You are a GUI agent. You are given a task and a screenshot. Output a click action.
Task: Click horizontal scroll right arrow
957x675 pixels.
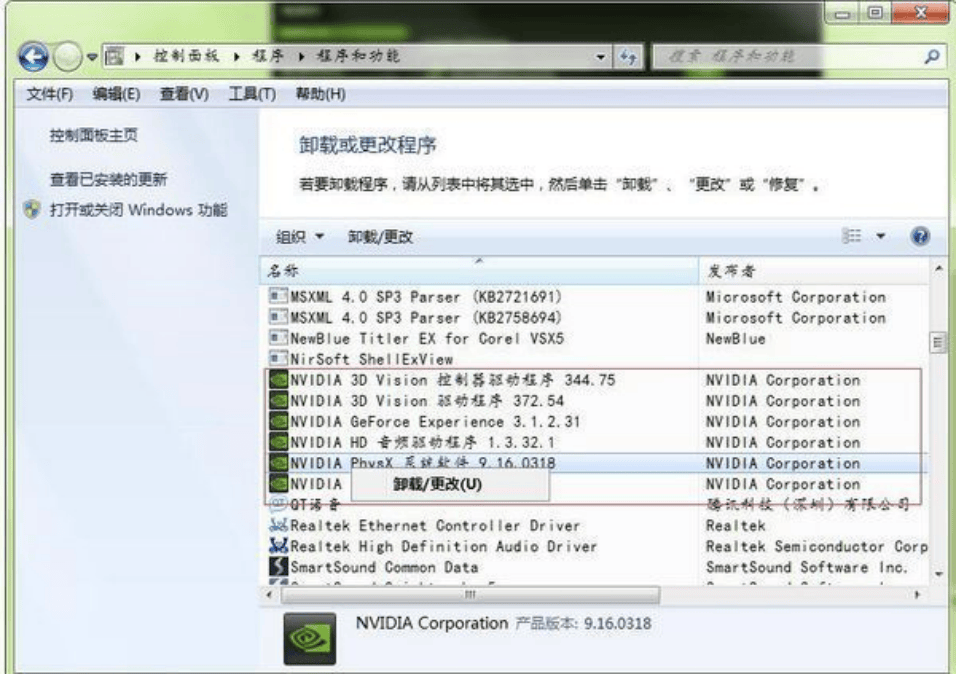[917, 595]
